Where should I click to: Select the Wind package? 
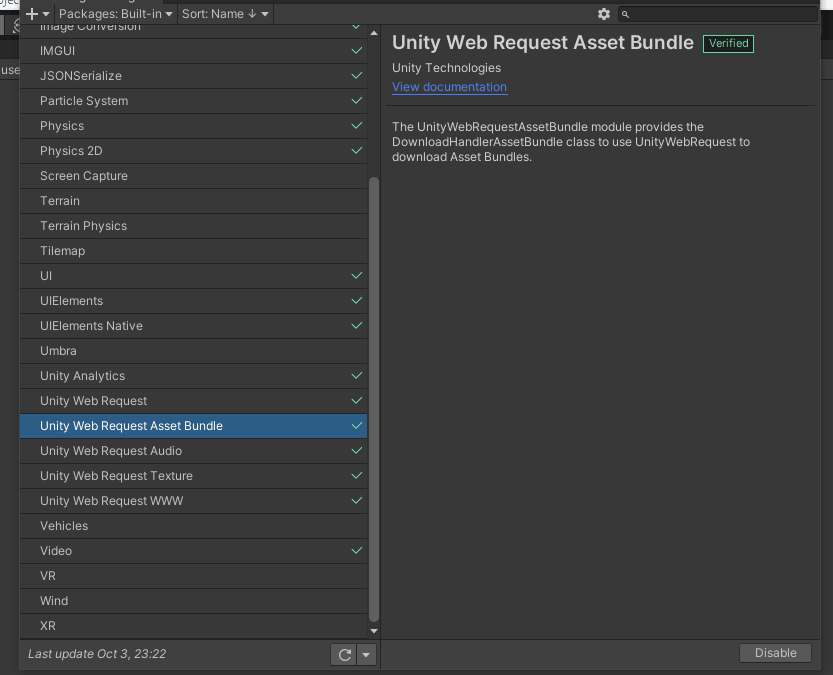tap(193, 601)
